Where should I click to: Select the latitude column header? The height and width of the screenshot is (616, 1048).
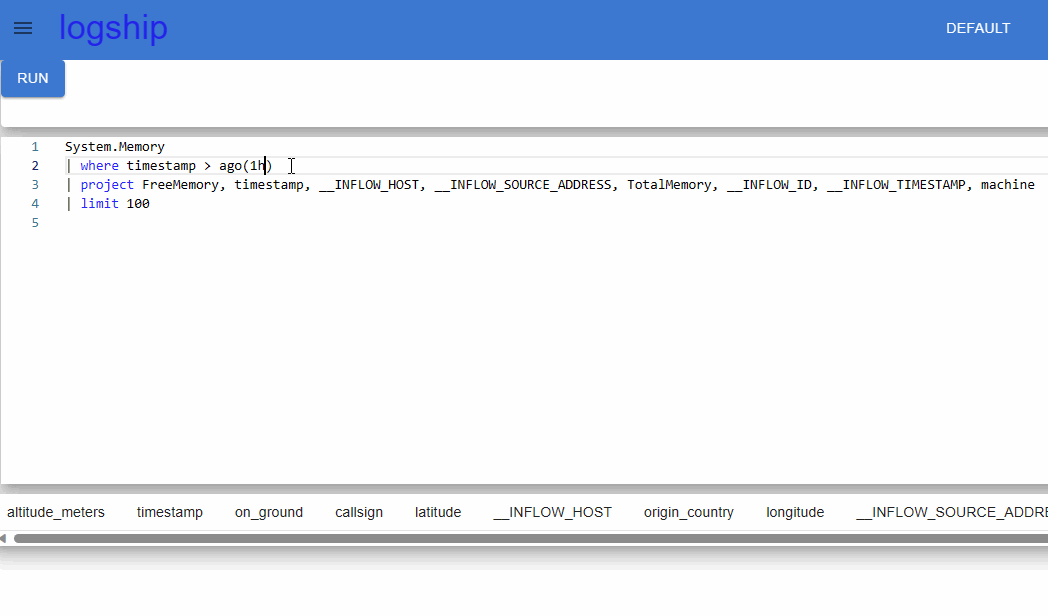[438, 512]
